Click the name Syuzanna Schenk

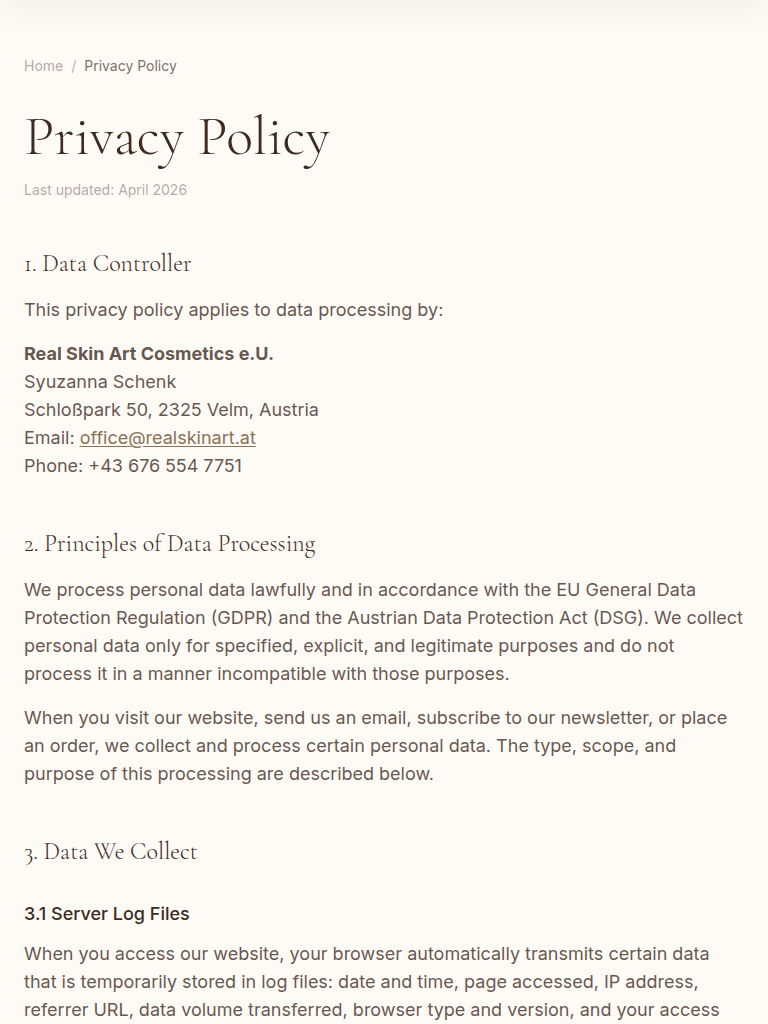[100, 382]
